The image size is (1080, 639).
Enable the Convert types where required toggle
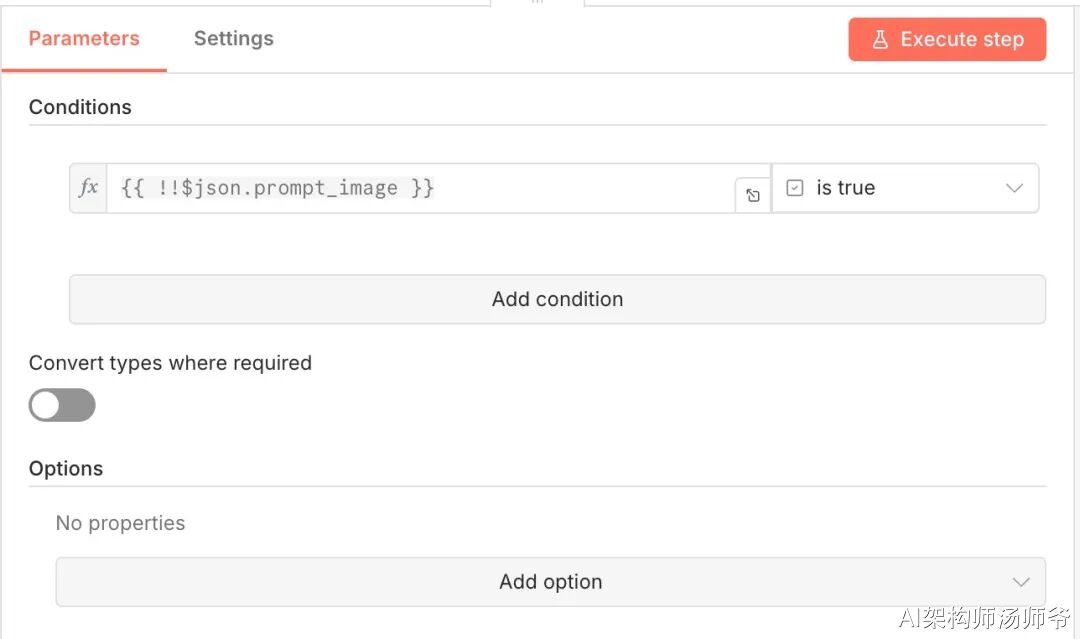(x=62, y=405)
